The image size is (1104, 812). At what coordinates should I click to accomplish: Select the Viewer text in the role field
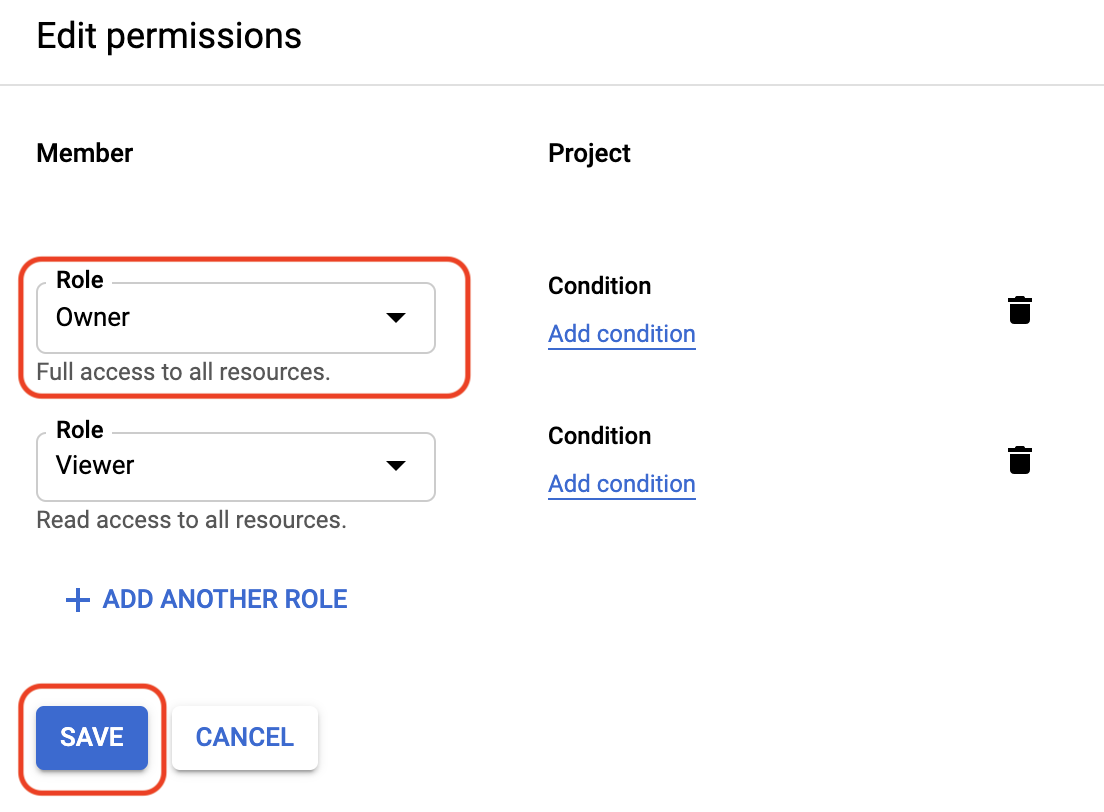click(x=95, y=466)
